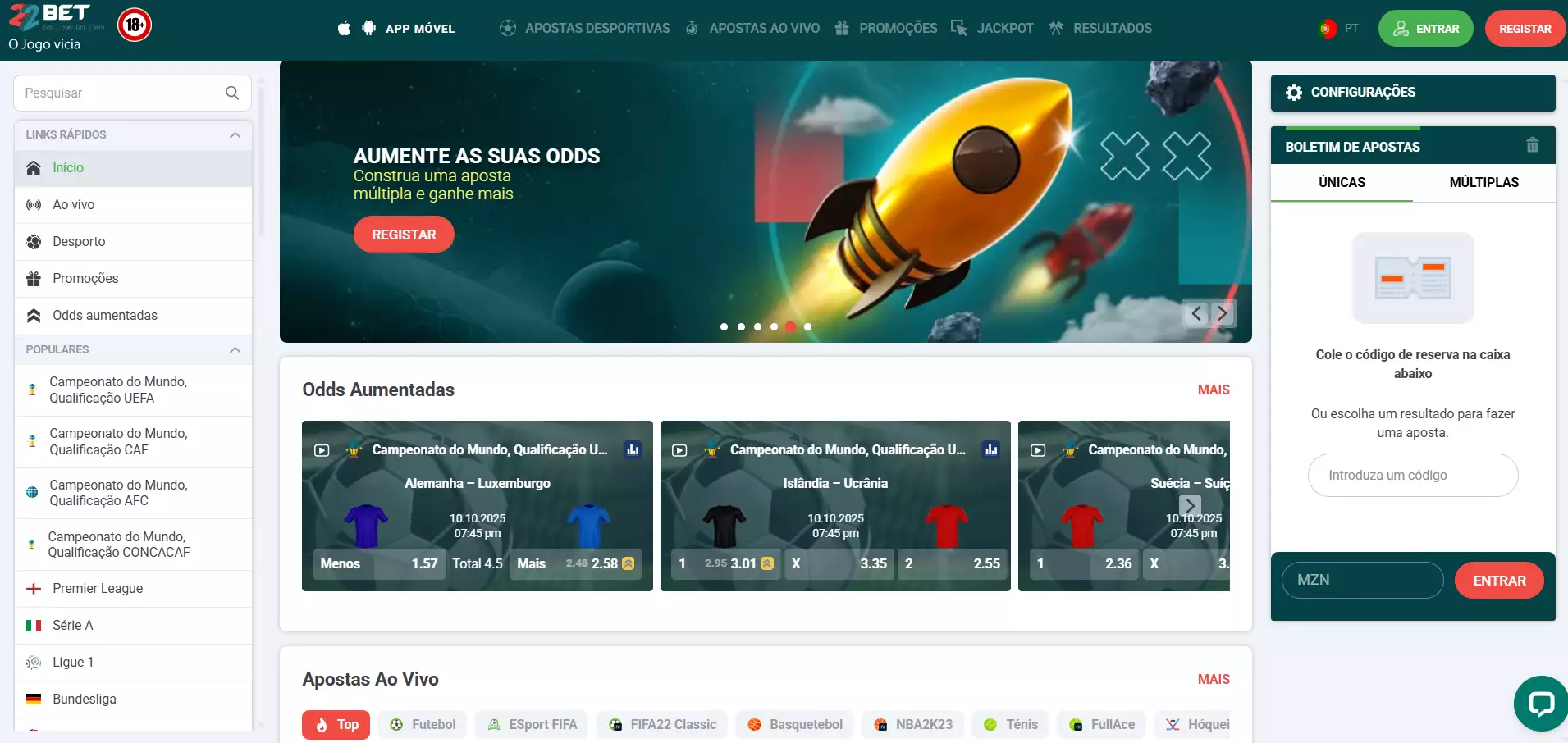The height and width of the screenshot is (743, 1568).
Task: Click the Configurações gear icon
Action: (x=1294, y=93)
